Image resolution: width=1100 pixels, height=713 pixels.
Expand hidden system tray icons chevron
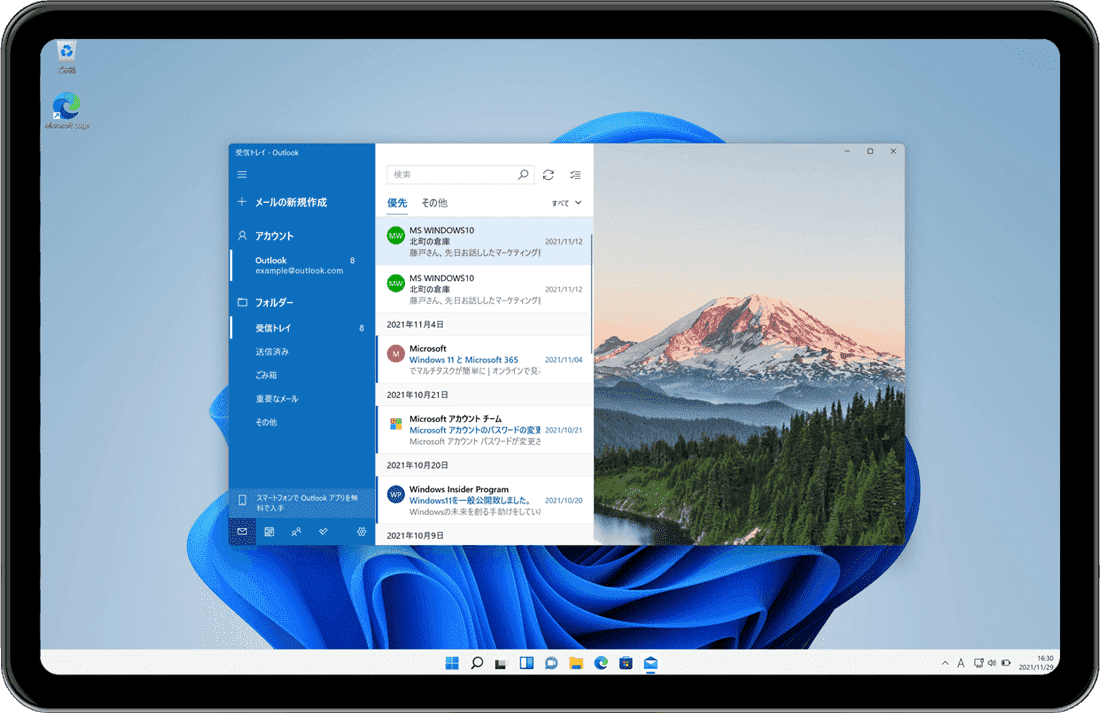(x=945, y=663)
